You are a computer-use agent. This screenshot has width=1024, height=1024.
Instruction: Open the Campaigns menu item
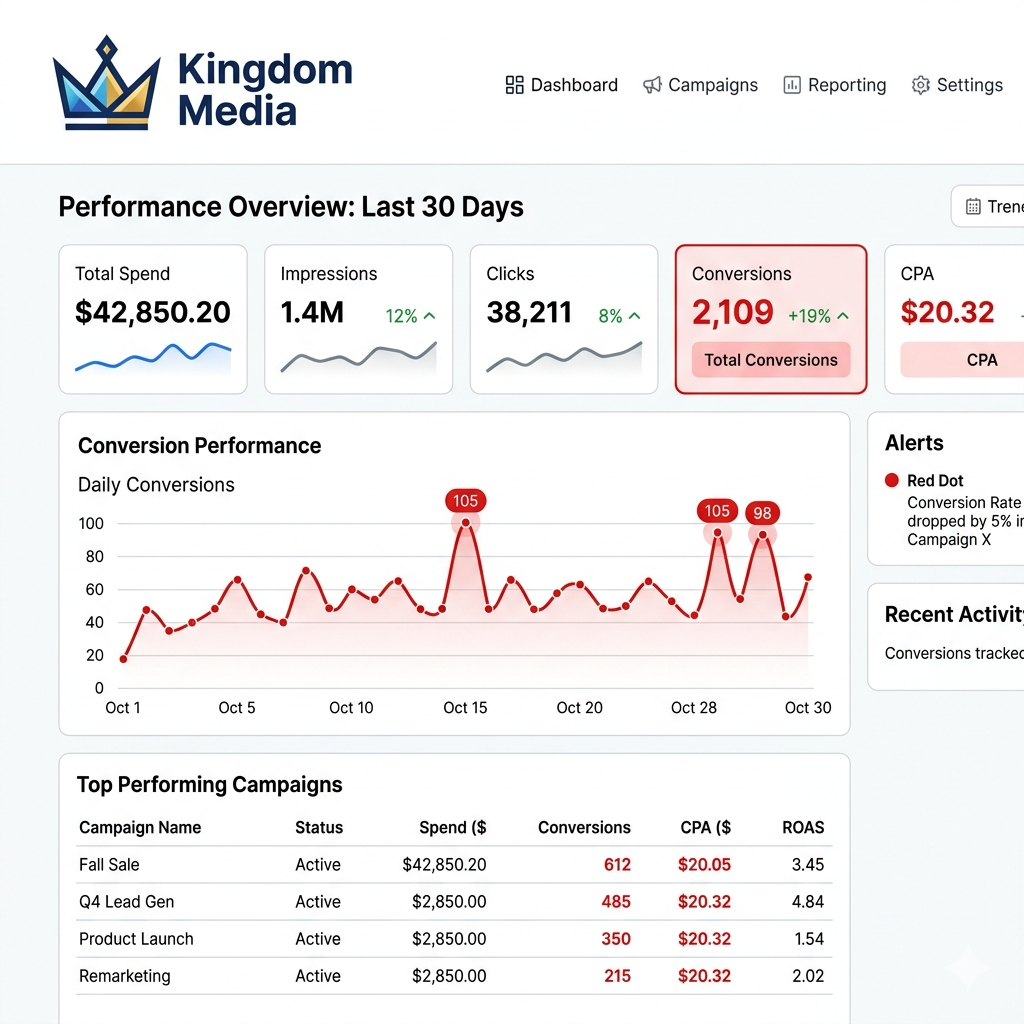[712, 85]
